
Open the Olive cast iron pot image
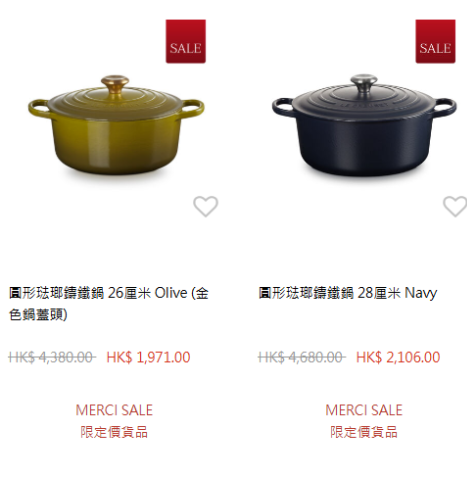coord(116,126)
